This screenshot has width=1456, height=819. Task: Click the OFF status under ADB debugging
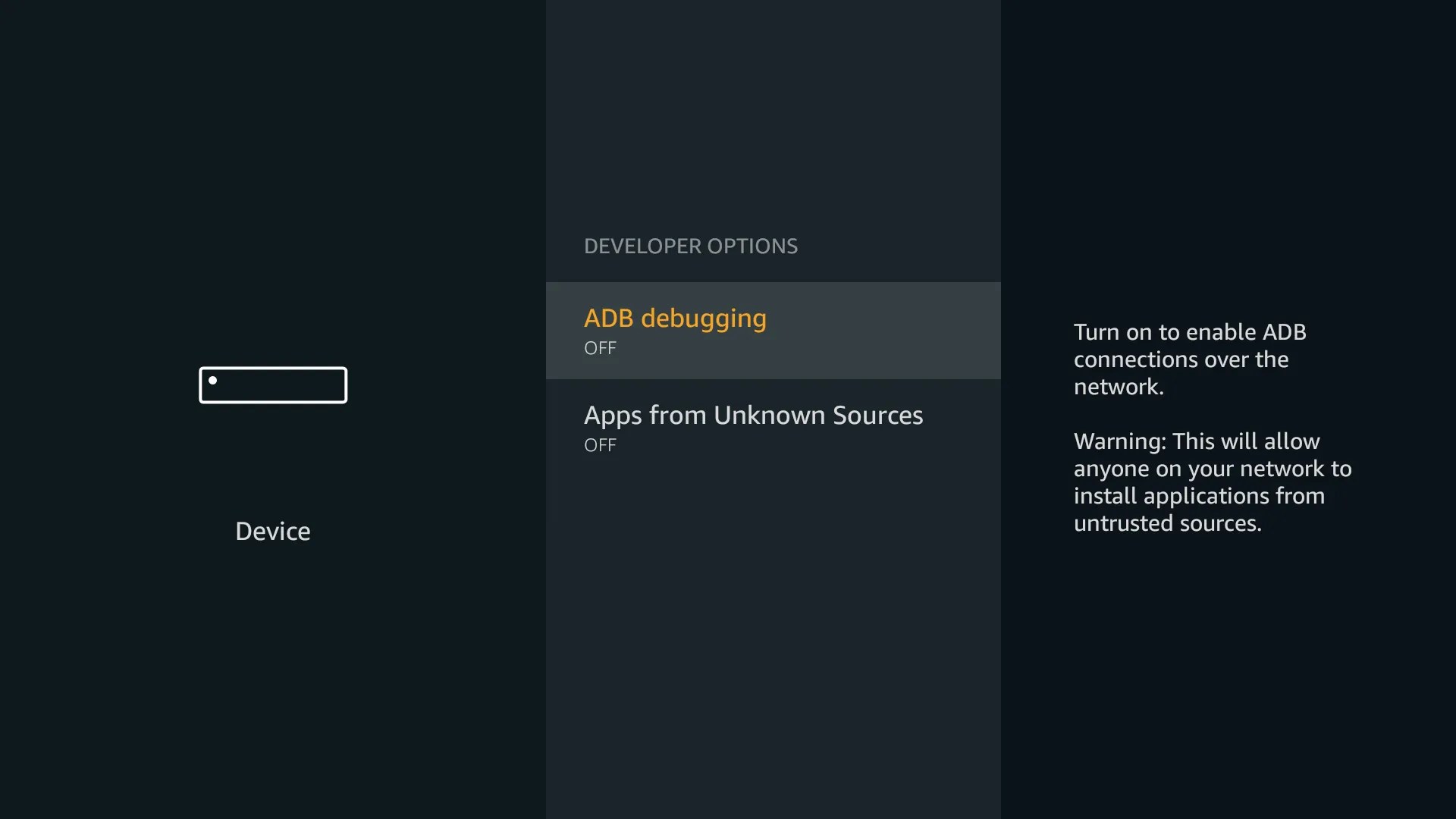click(599, 348)
